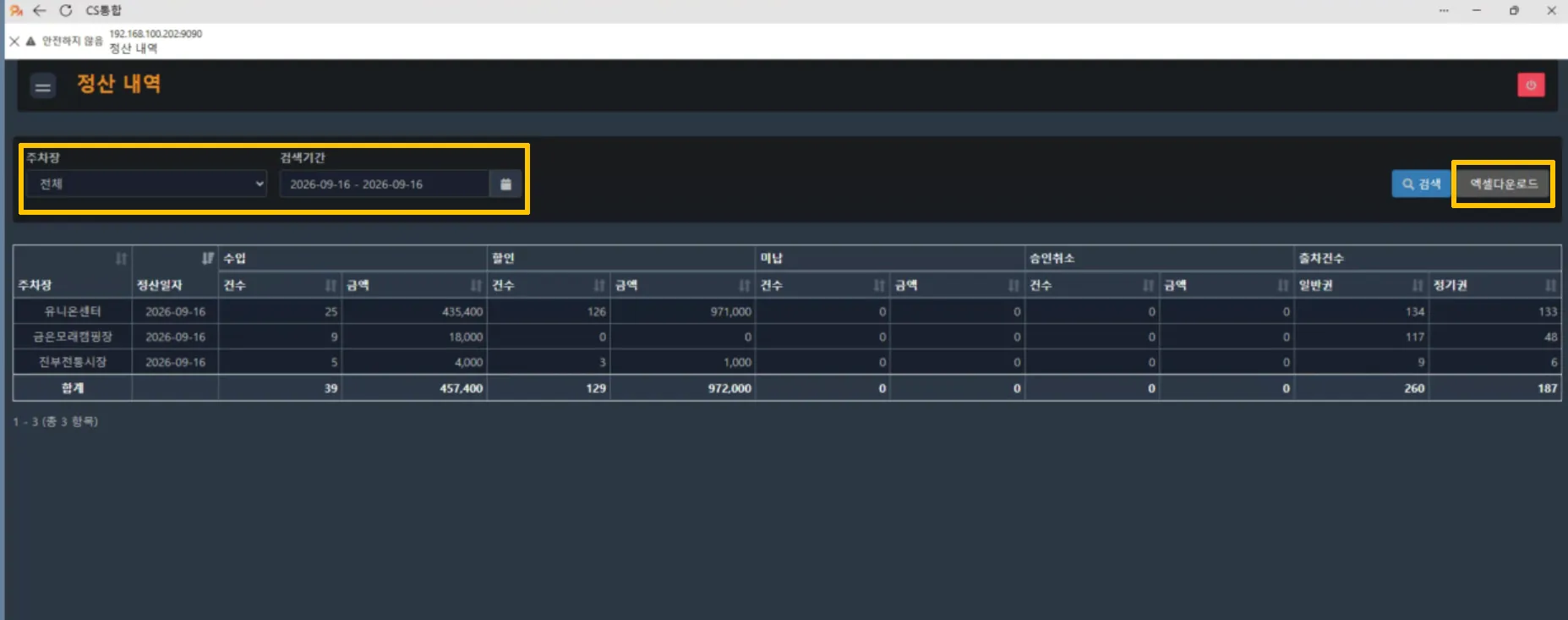
Task: Click the 435,400 amount cell
Action: (x=414, y=311)
